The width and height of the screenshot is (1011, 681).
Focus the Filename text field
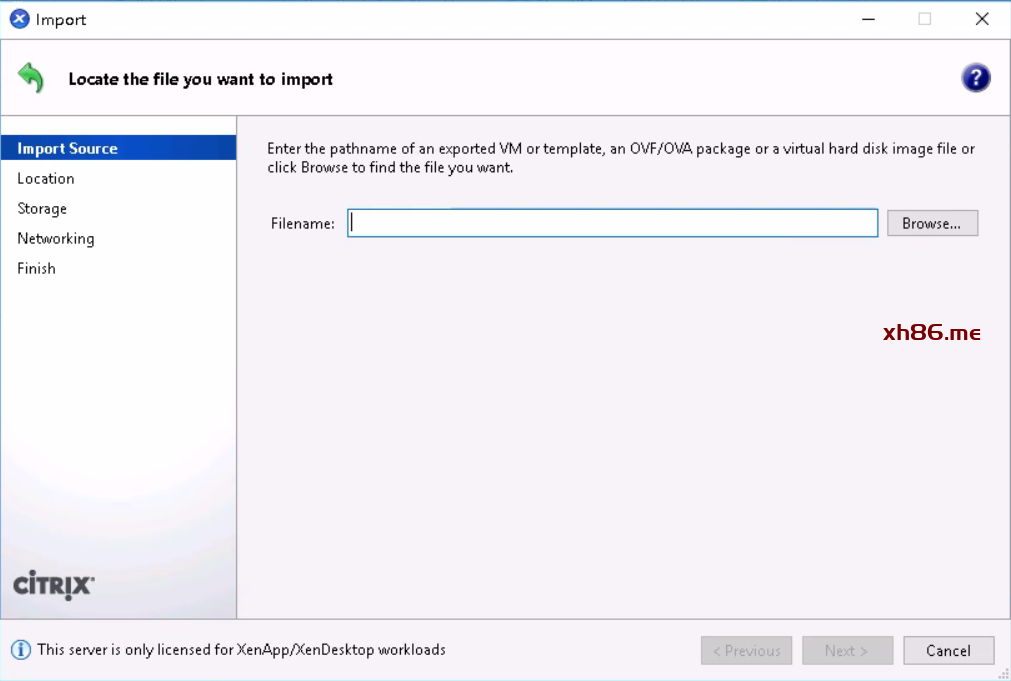coord(612,223)
